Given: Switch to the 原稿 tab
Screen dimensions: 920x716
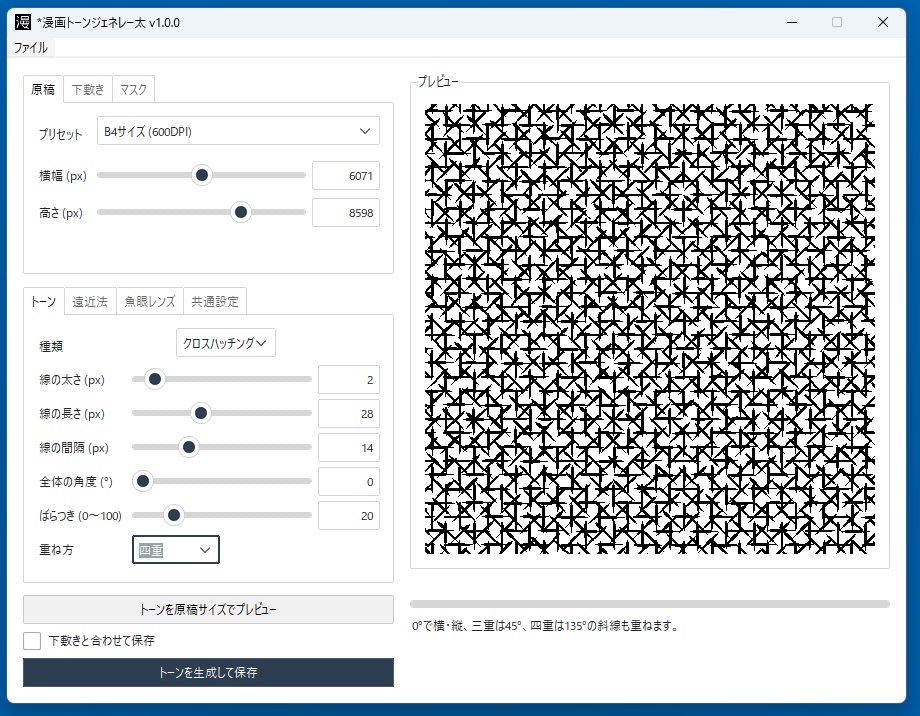Looking at the screenshot, I should tap(43, 89).
